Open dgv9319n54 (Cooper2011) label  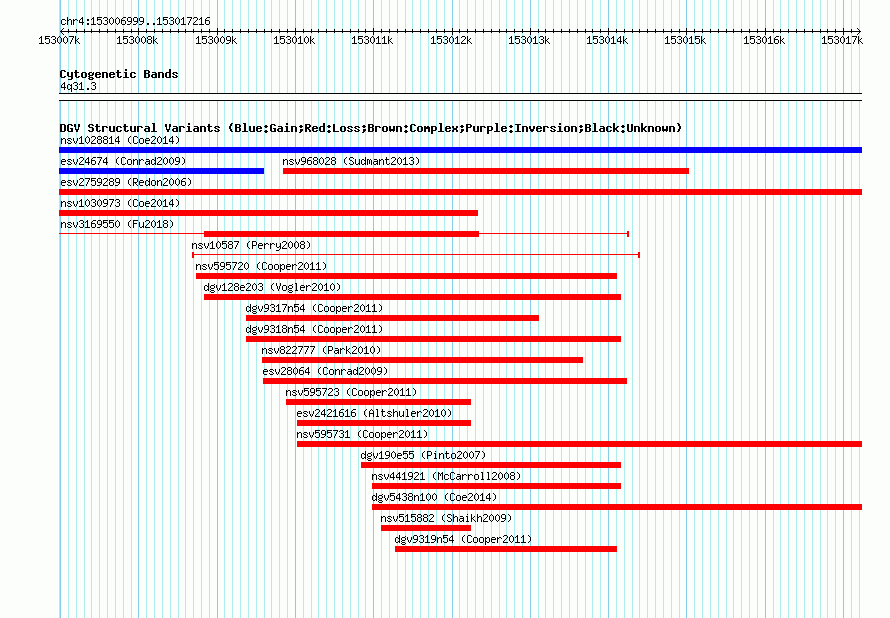point(464,539)
